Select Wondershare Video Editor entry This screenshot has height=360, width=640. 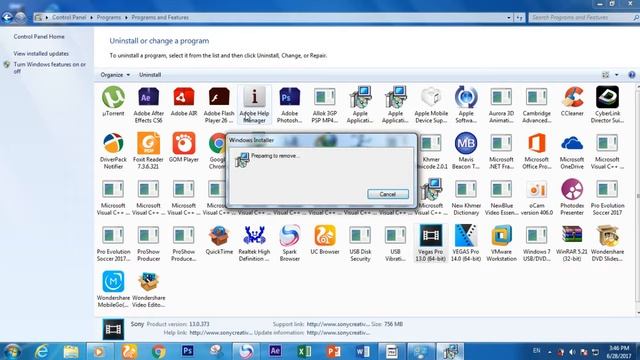(149, 289)
